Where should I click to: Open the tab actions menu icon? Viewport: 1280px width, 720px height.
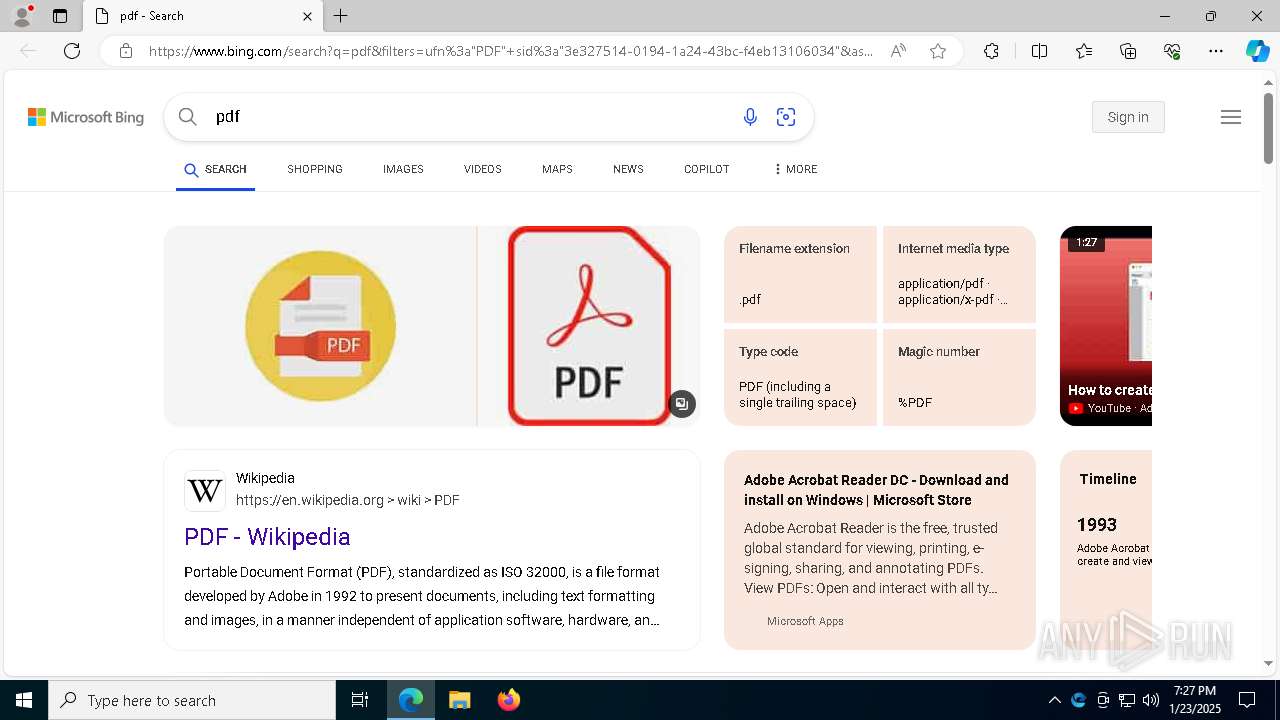60,16
